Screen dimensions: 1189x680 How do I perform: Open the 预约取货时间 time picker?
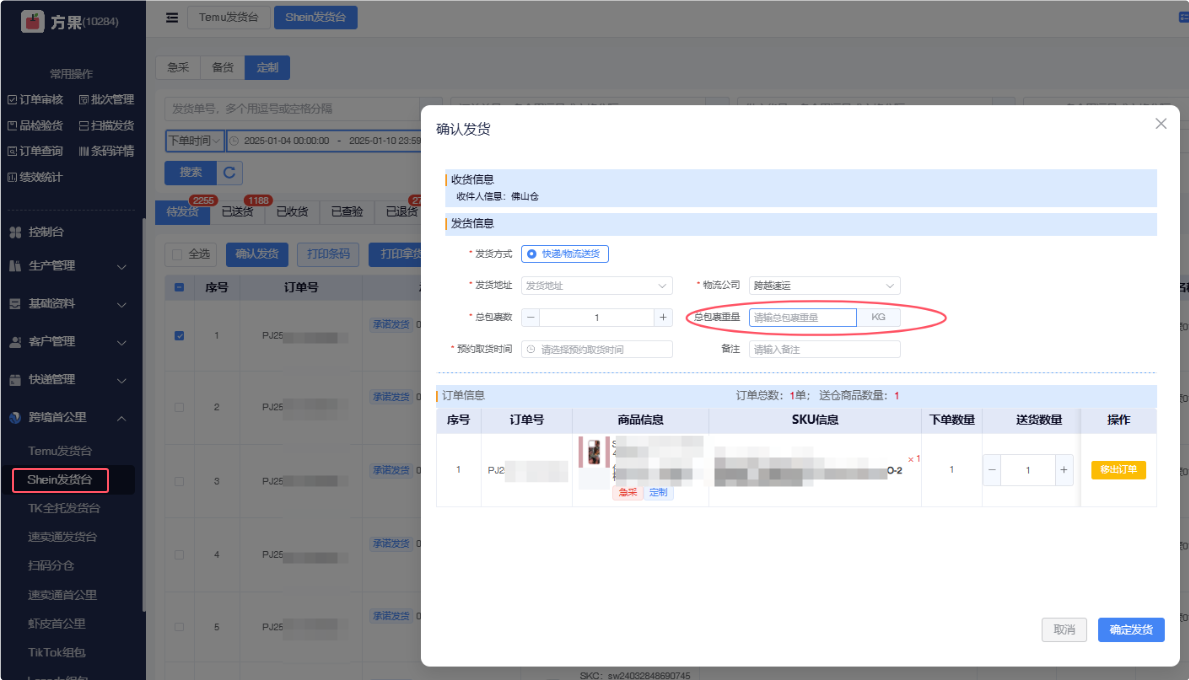tap(596, 350)
